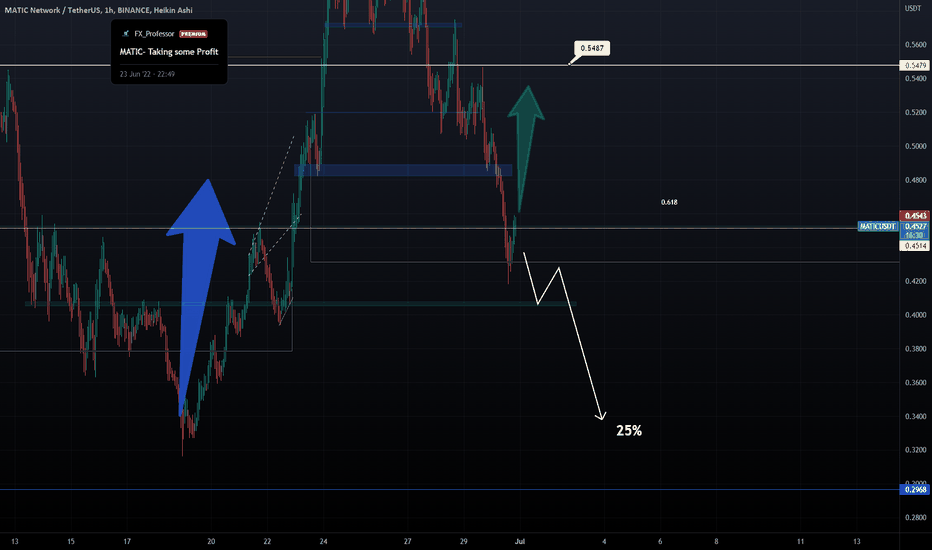Click the PREMIUM badge on idea card

pos(193,34)
